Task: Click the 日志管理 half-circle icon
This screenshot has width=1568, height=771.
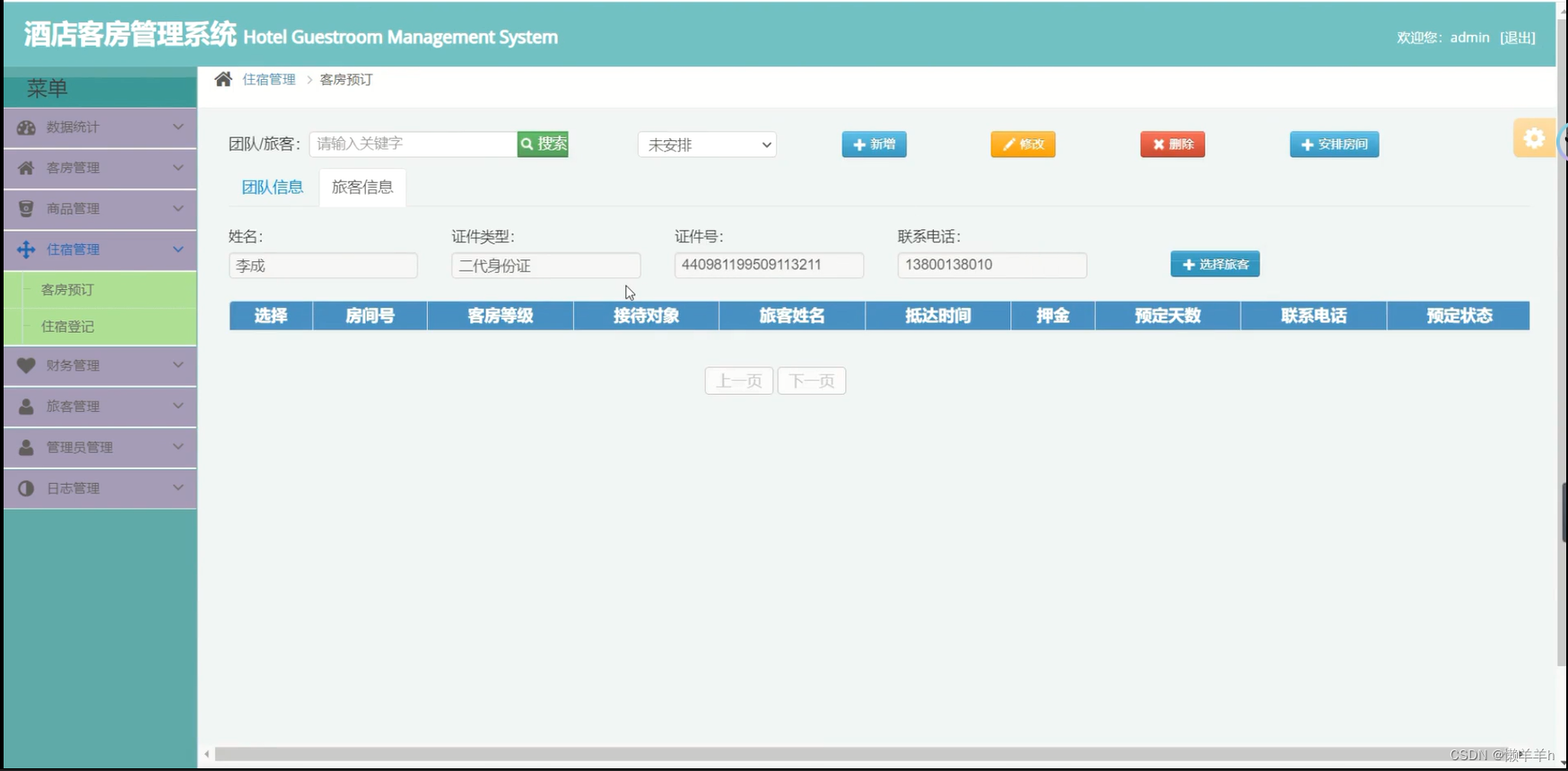Action: [x=26, y=488]
